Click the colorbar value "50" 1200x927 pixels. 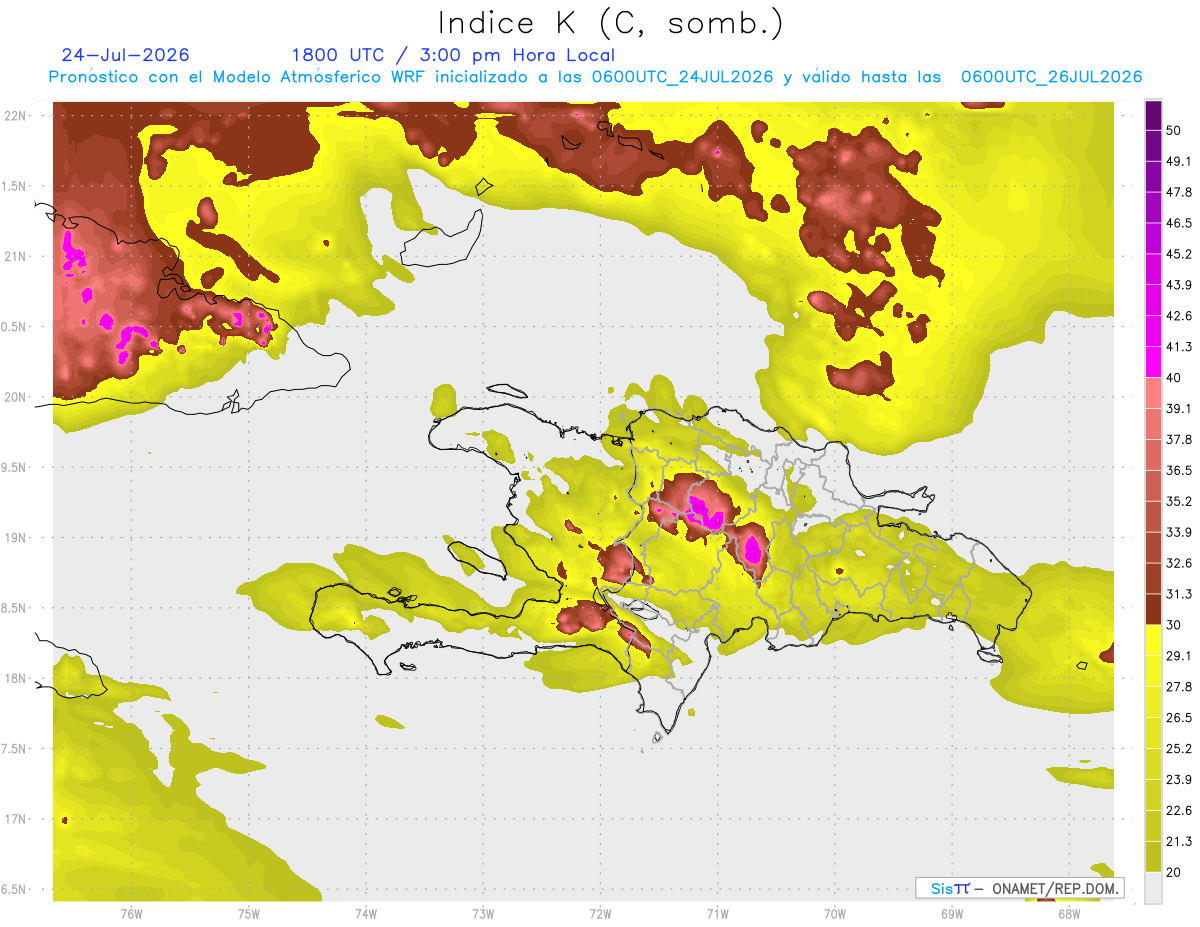pos(1175,130)
